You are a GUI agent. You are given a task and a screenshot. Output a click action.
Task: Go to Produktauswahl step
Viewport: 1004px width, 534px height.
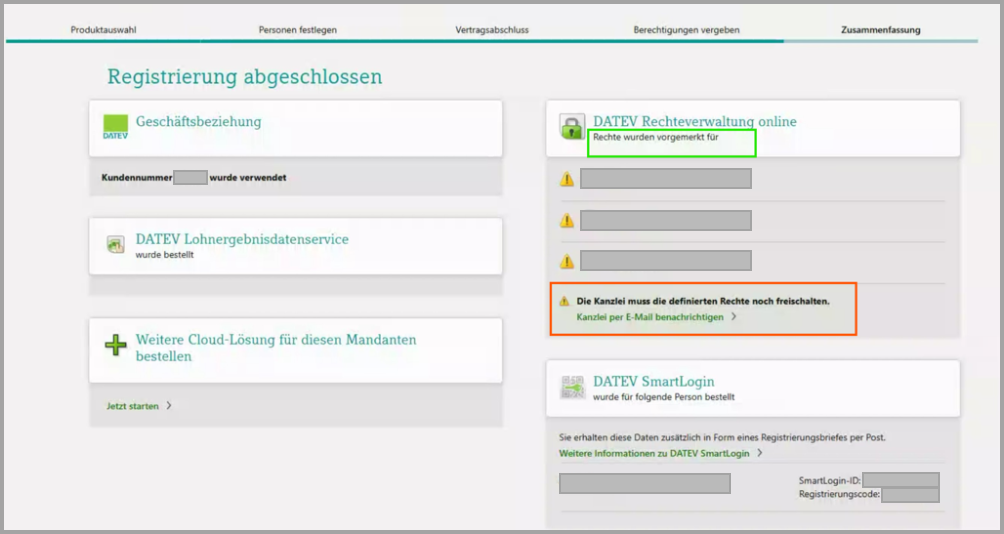[103, 30]
